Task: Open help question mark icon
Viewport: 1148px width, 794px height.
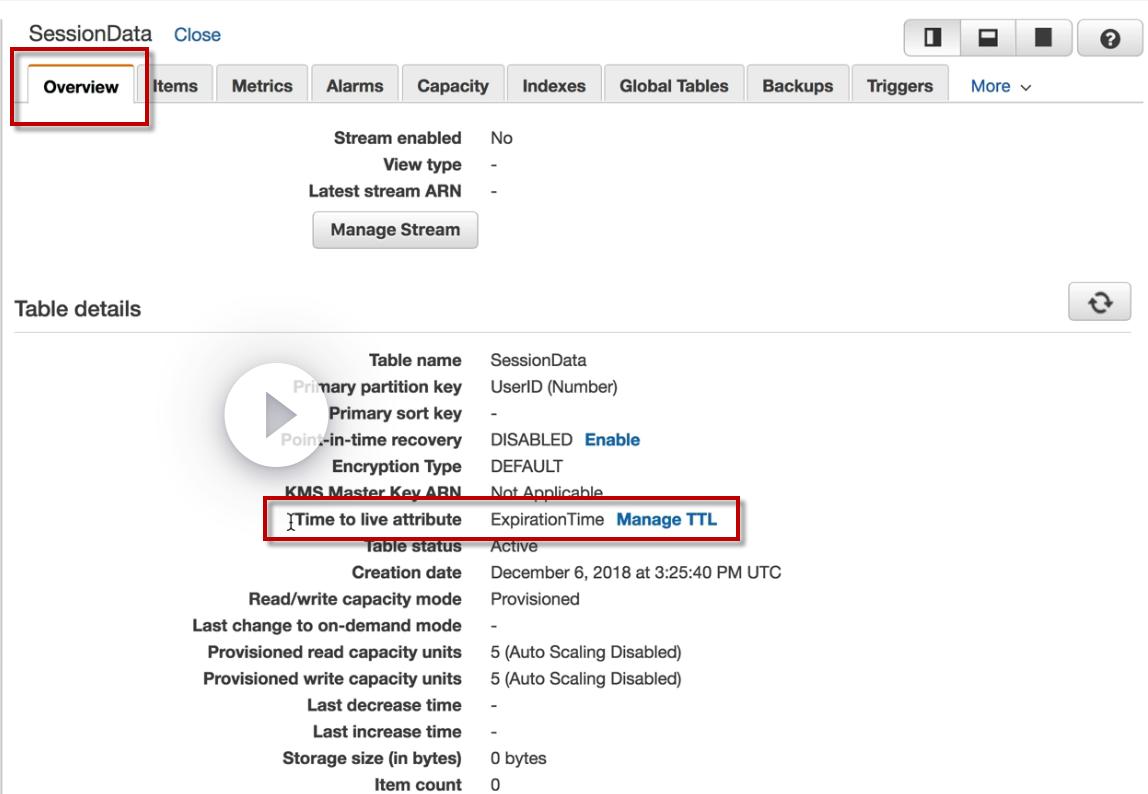Action: [x=1110, y=38]
